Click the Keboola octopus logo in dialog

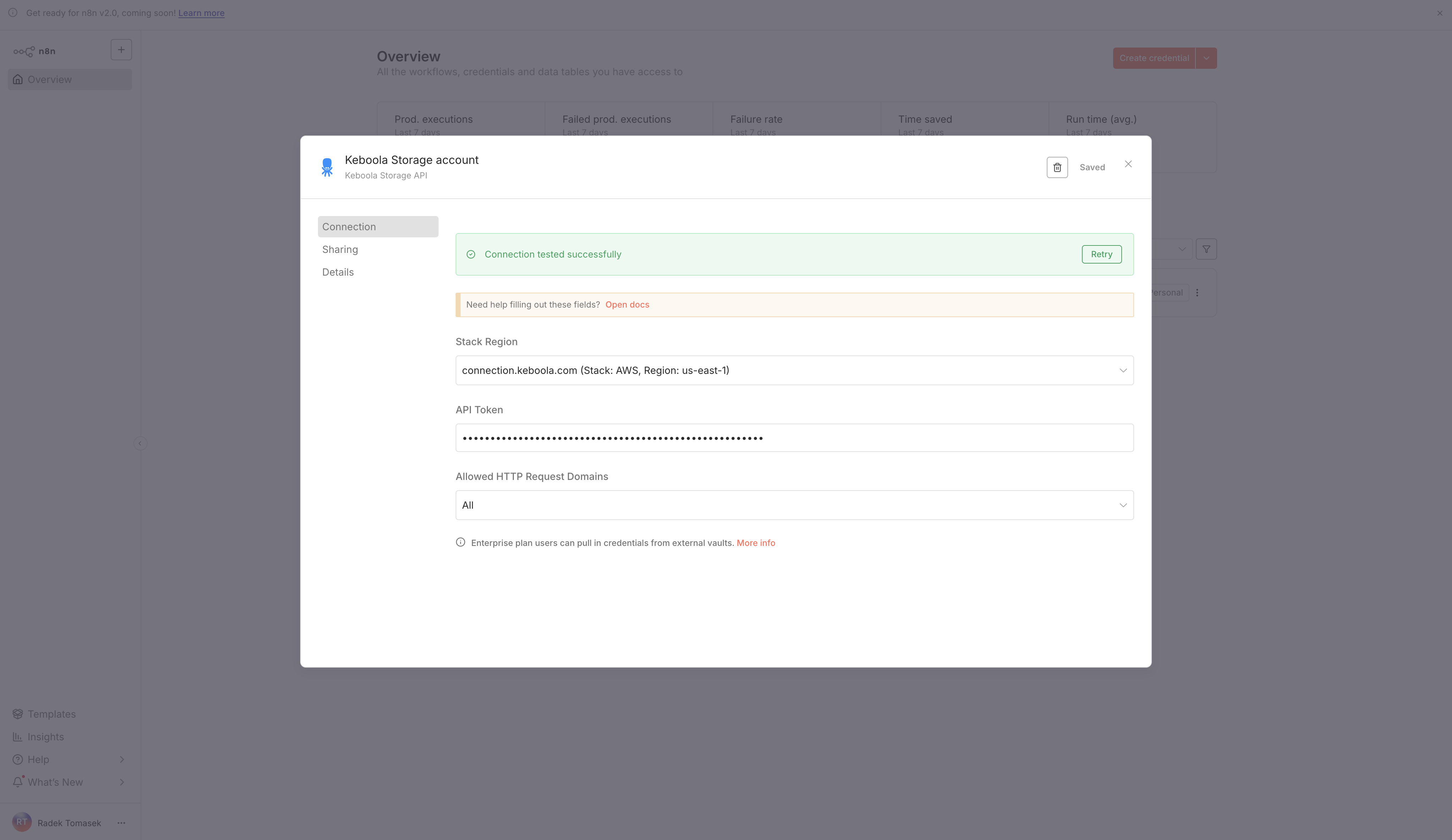[x=327, y=167]
